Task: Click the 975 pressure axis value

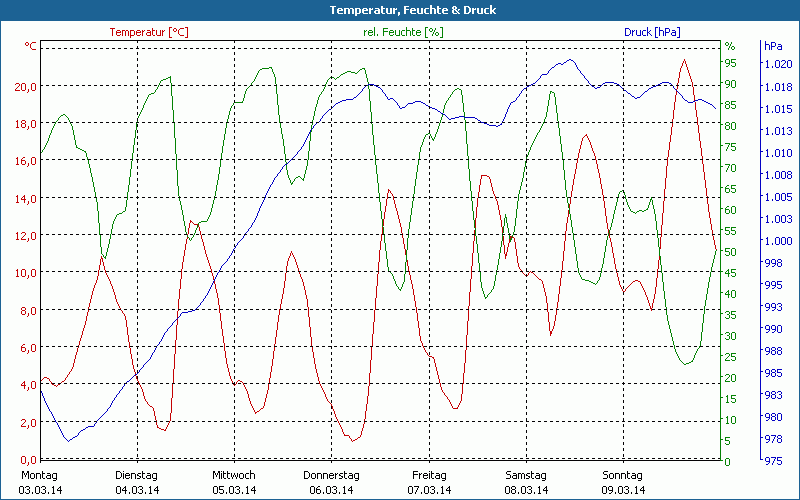Action: [773, 461]
